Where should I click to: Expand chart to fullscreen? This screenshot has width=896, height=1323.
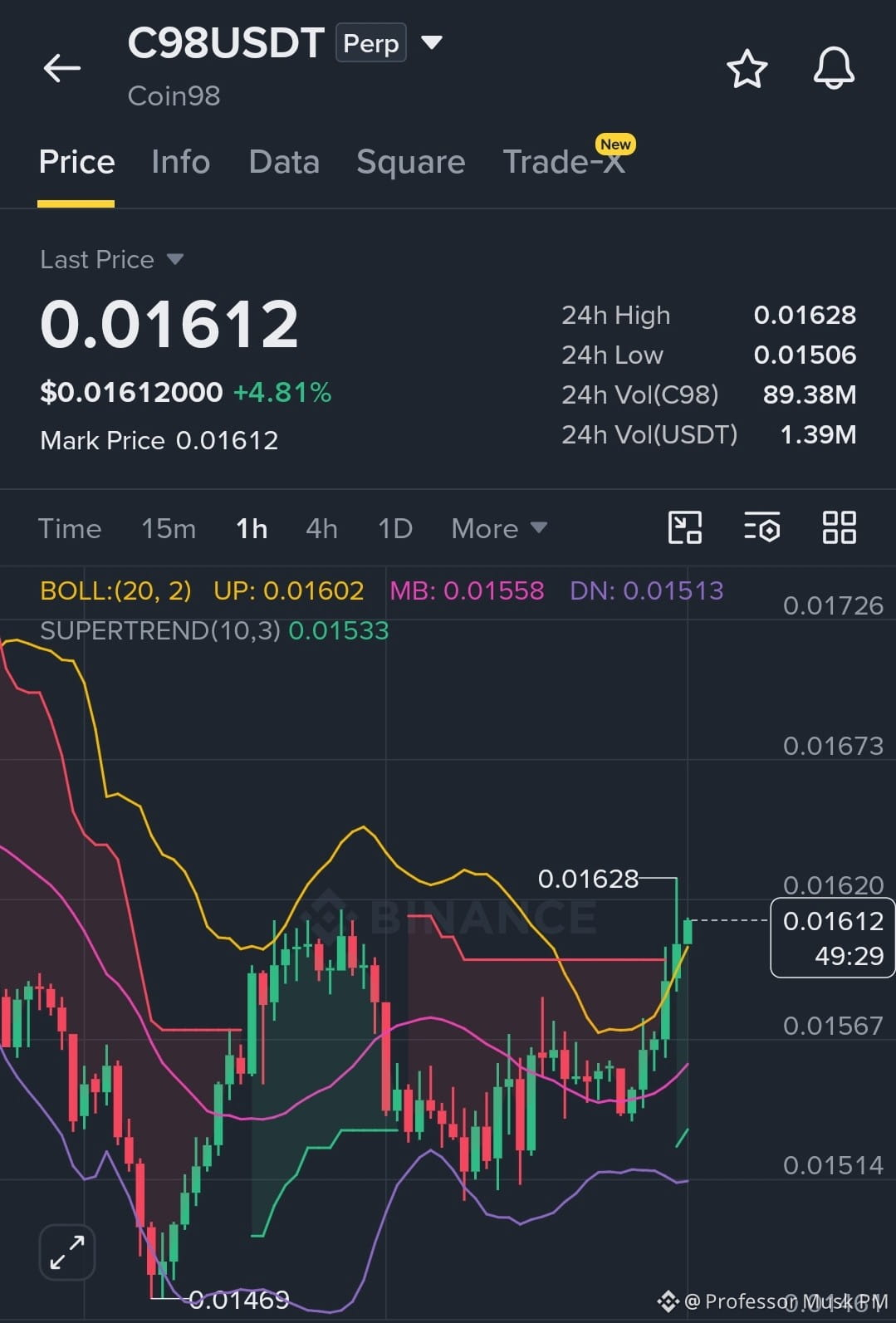(67, 1252)
